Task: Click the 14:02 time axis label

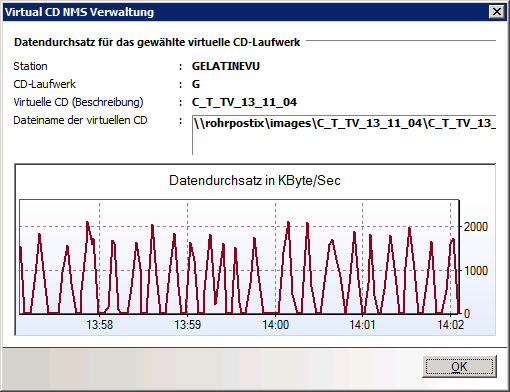Action: click(451, 324)
